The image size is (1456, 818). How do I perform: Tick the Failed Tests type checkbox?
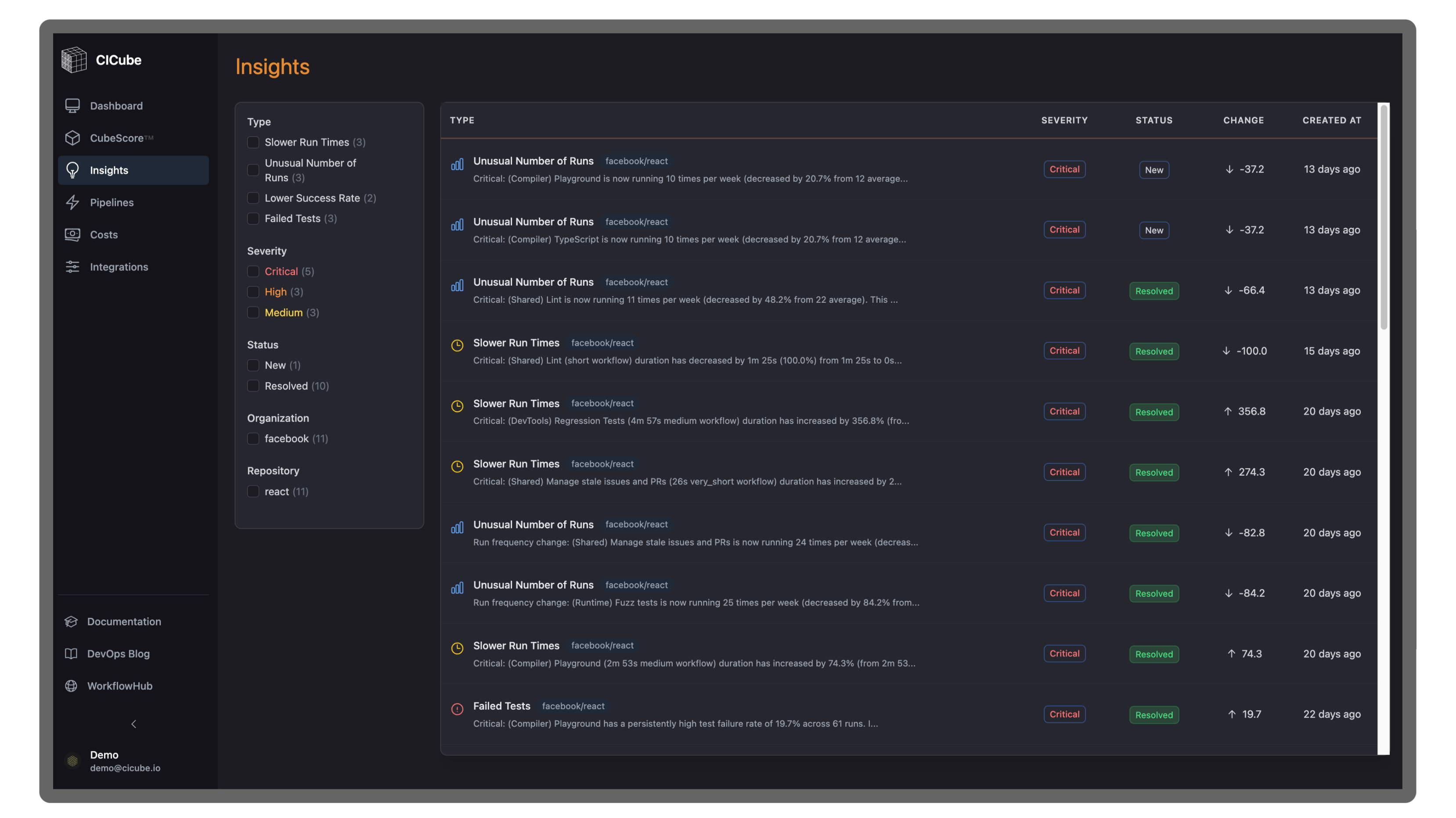pyautogui.click(x=253, y=219)
